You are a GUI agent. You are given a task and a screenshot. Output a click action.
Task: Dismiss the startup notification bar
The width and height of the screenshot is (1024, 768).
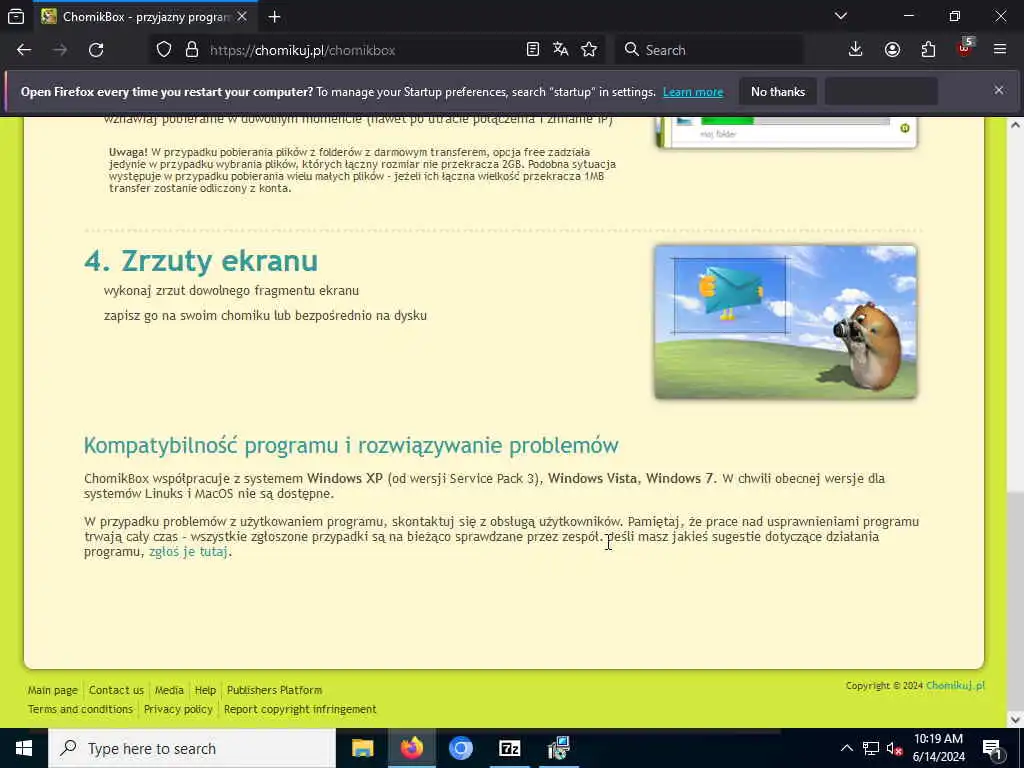tap(999, 90)
